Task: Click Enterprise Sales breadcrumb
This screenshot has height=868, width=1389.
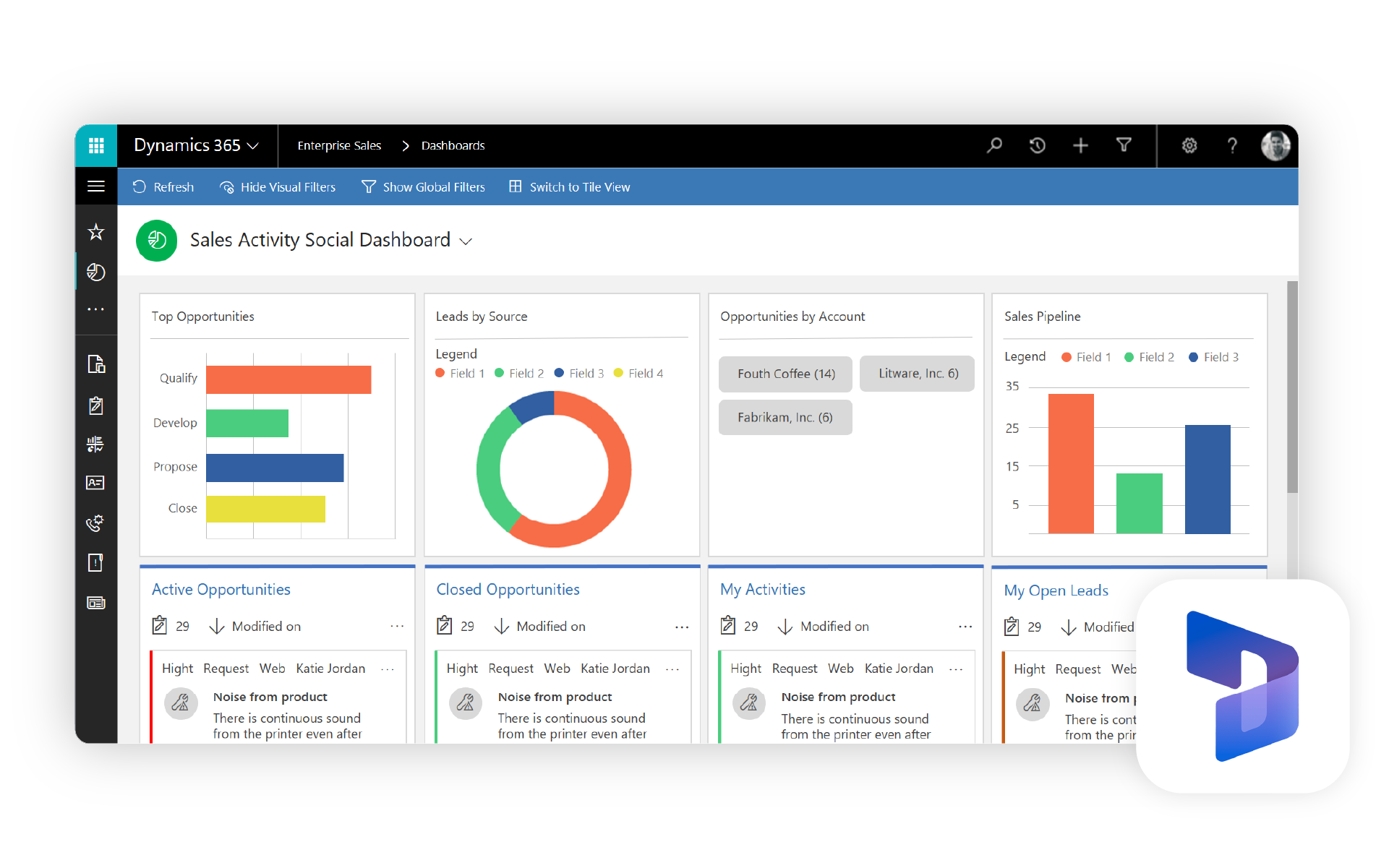Action: click(x=339, y=146)
